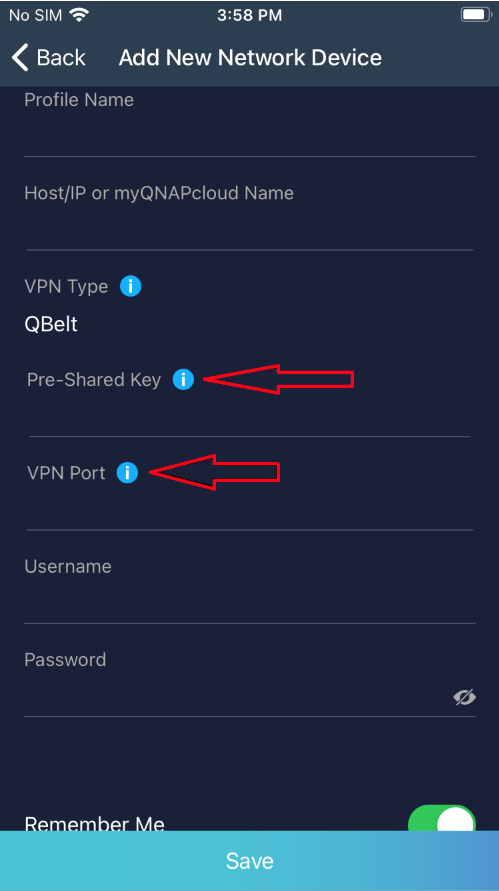Tap the Remember Me label
The width and height of the screenshot is (499, 891).
pos(95,824)
